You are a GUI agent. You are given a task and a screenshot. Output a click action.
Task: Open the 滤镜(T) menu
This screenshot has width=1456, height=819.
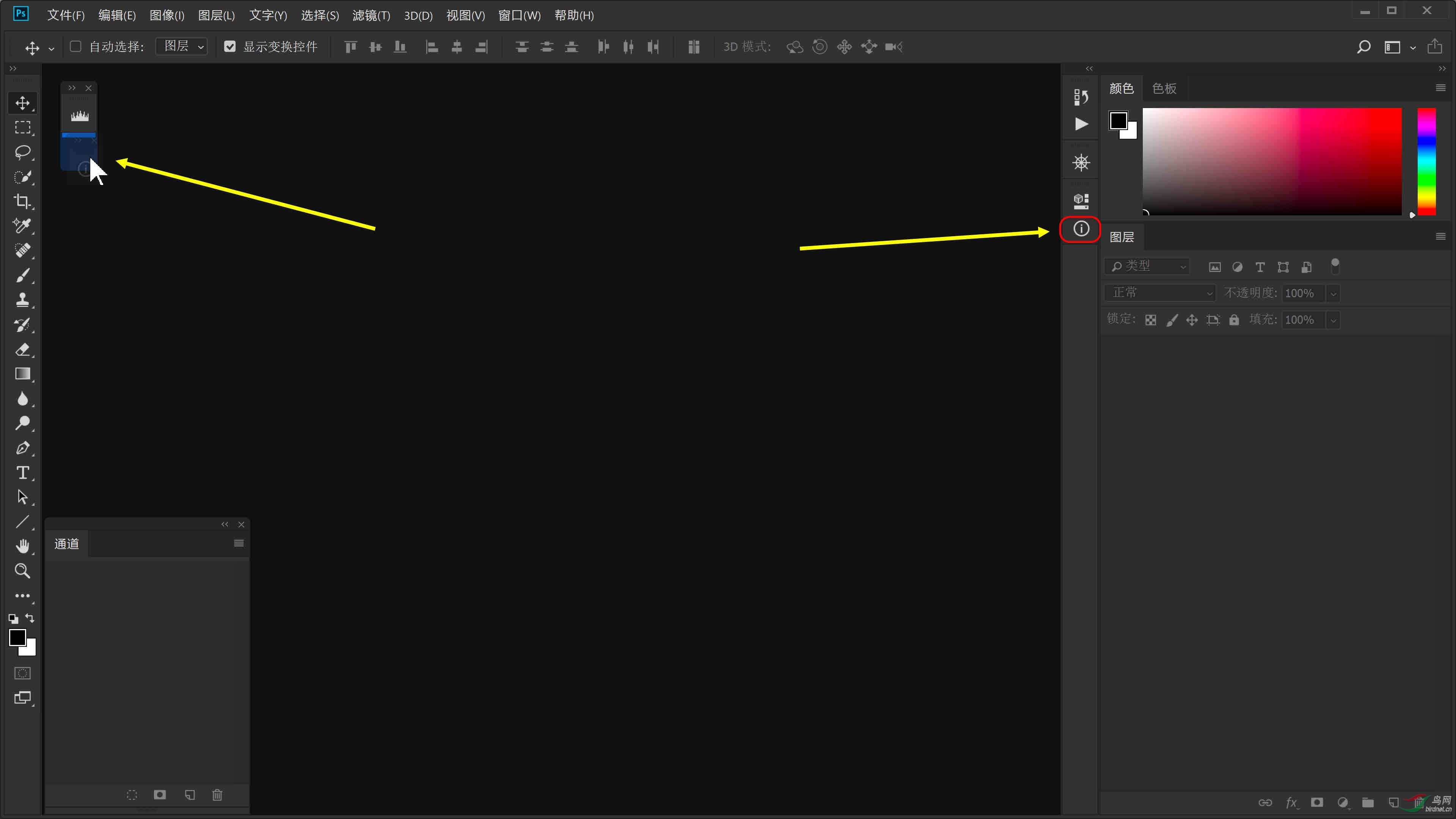pos(371,15)
